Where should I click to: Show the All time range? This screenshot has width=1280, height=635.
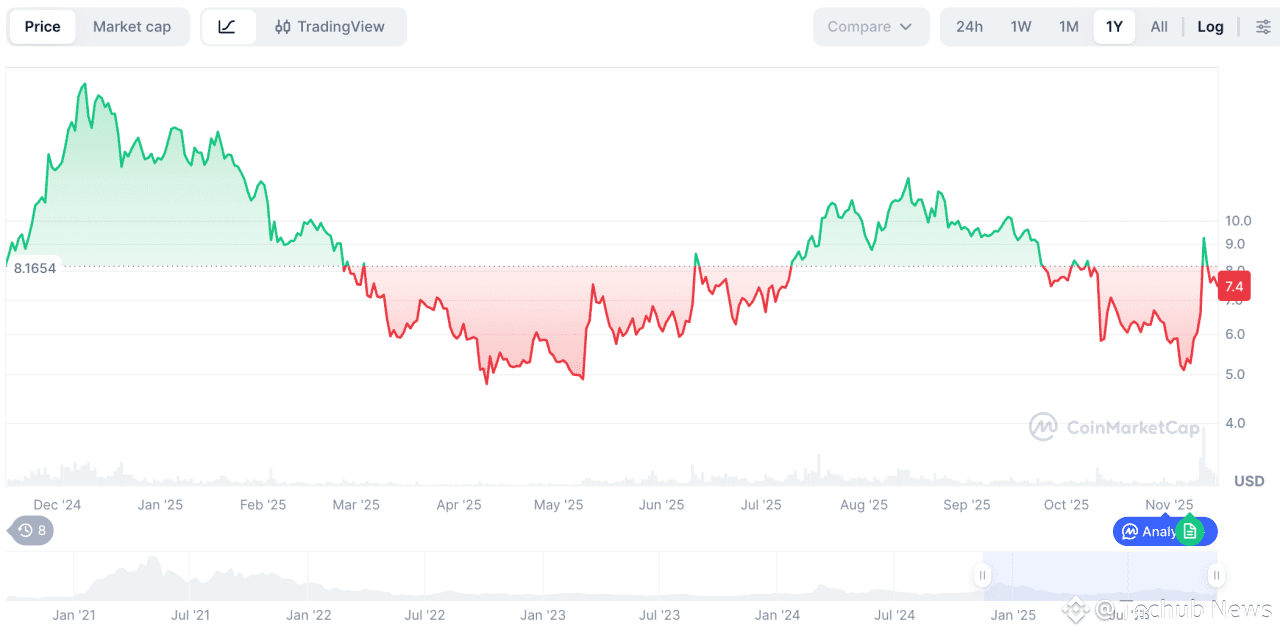coord(1159,27)
